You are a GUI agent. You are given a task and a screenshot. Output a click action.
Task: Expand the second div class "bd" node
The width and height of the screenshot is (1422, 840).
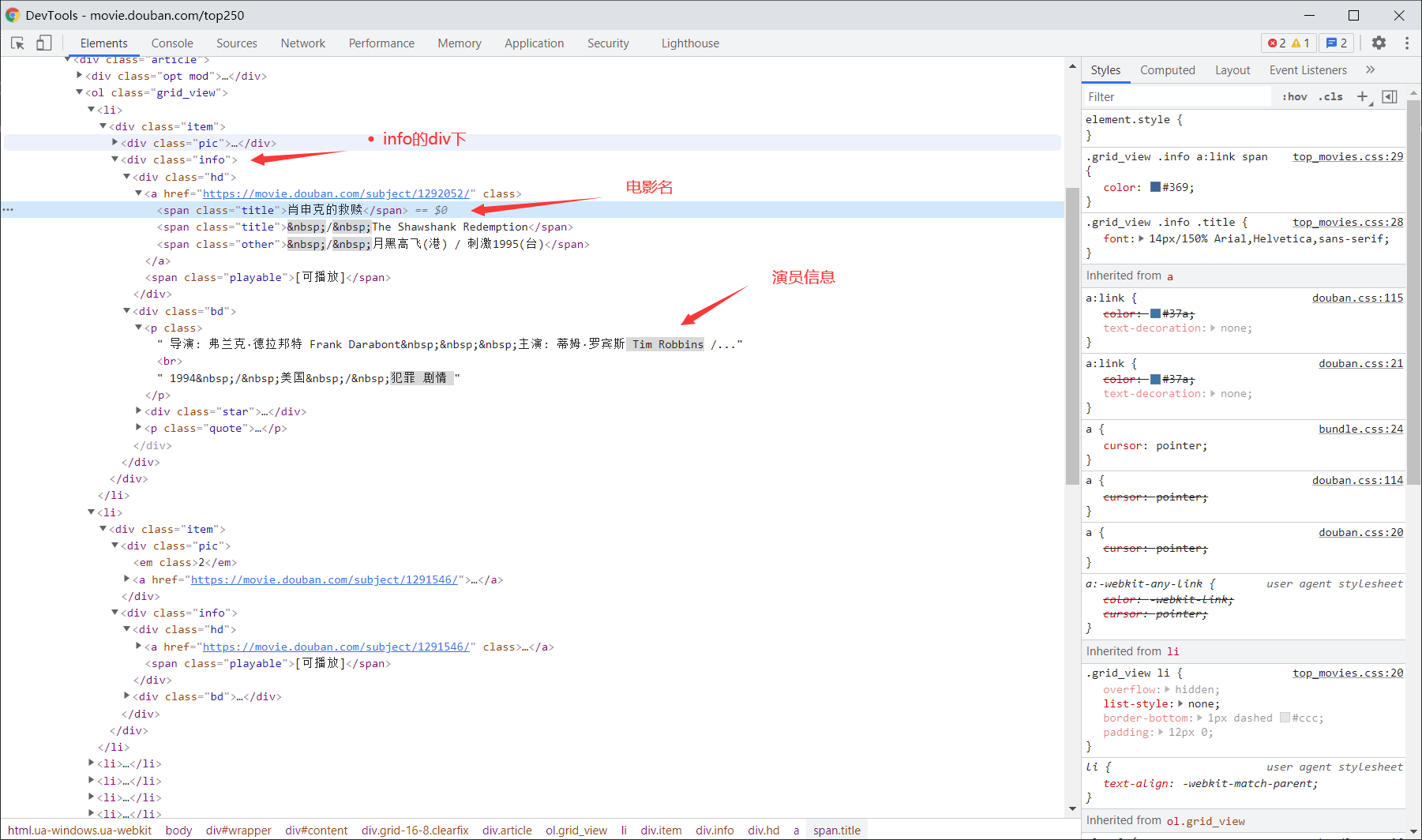click(126, 696)
